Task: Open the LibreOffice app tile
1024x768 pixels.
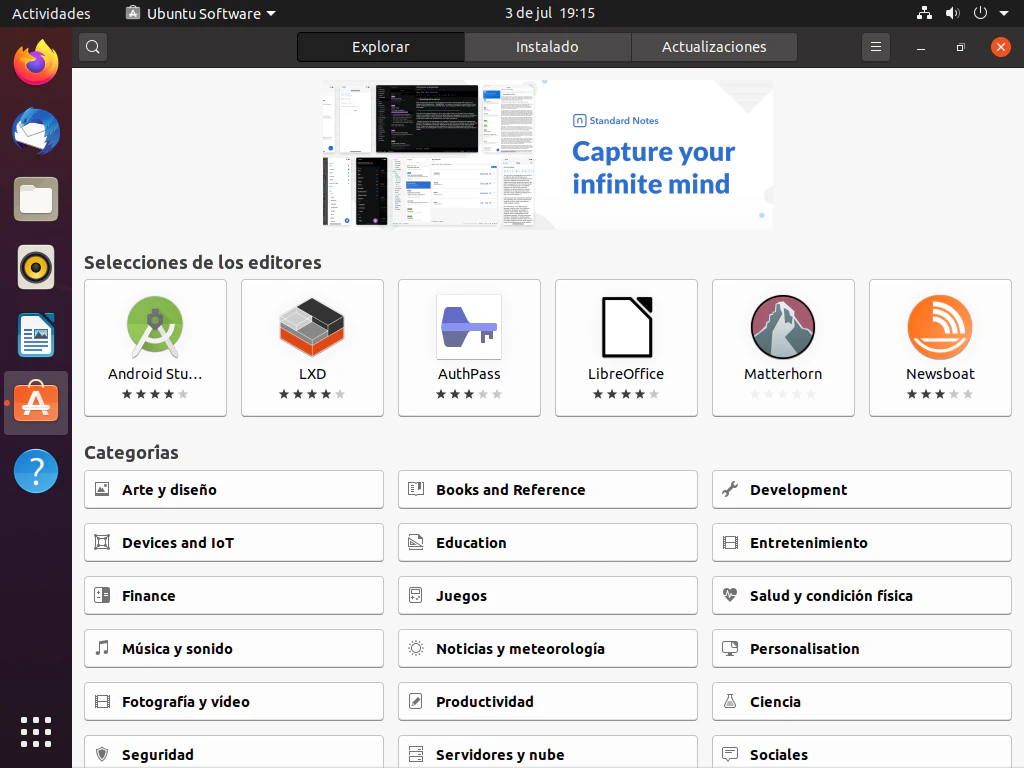Action: tap(626, 347)
